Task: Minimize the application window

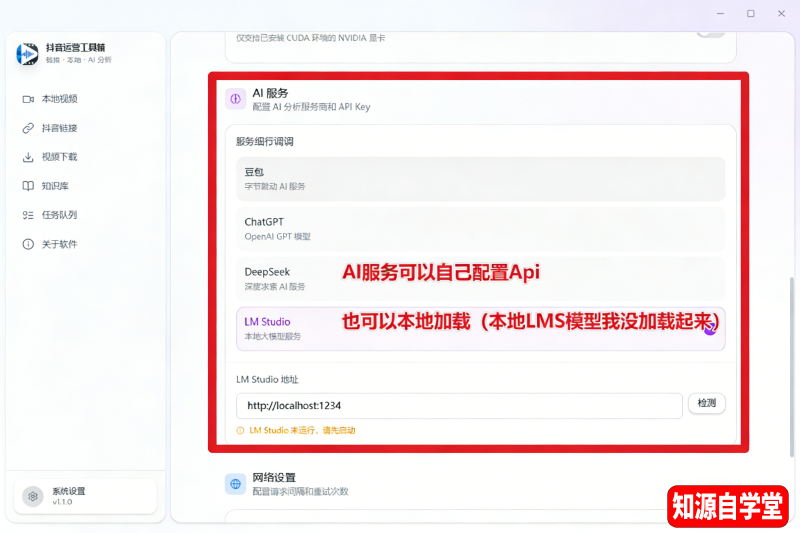Action: 719,14
